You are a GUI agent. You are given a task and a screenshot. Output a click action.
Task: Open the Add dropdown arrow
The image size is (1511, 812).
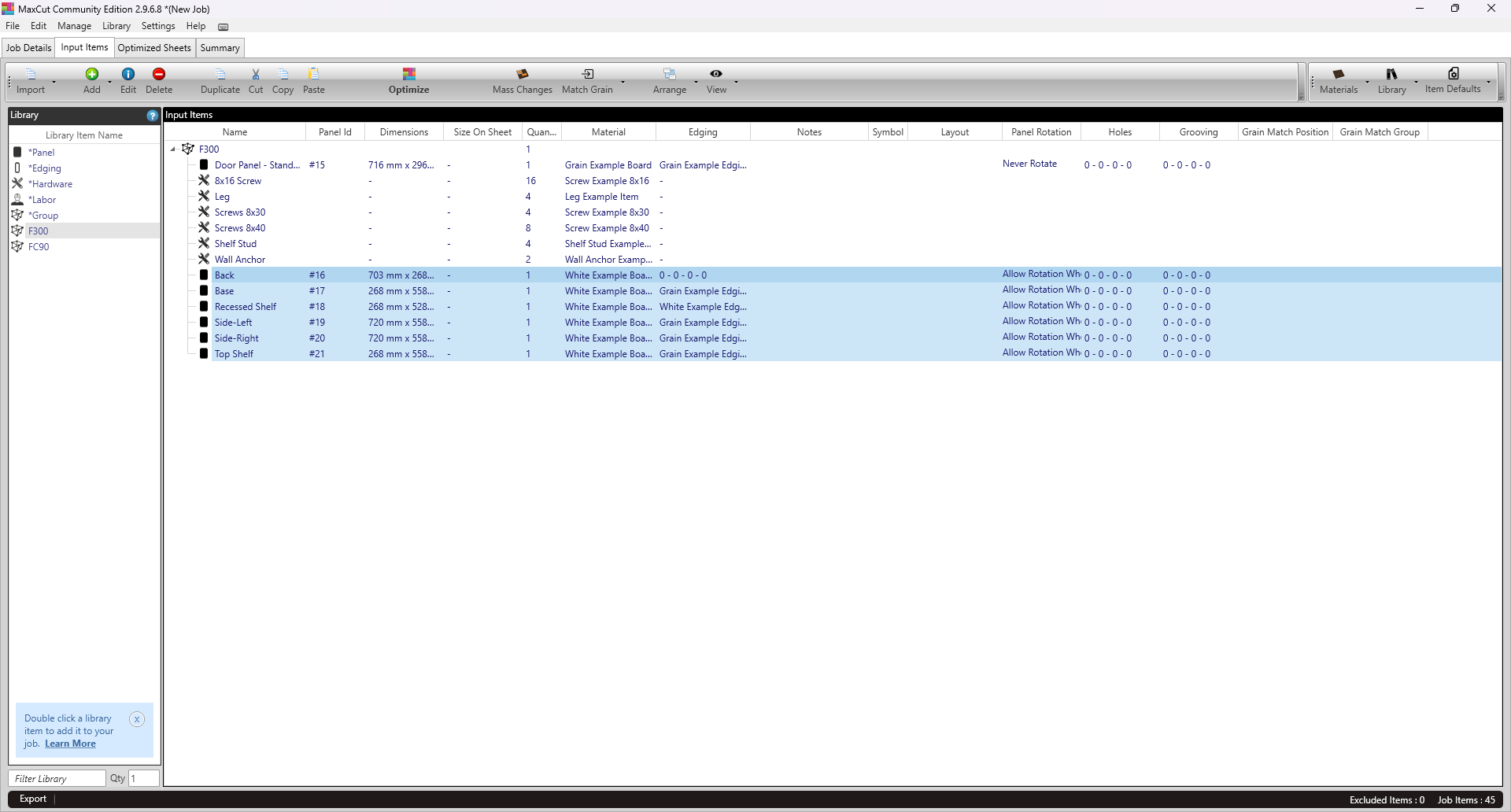109,82
